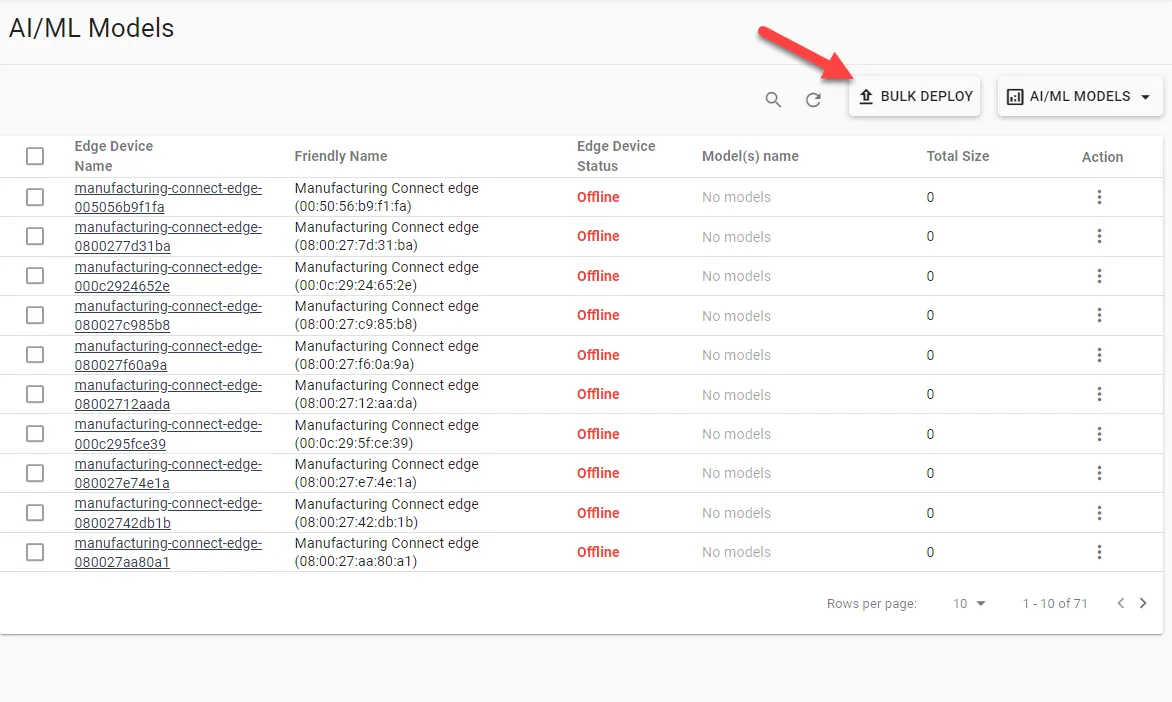Open action menu for edge-000c2924652e

1099,276
